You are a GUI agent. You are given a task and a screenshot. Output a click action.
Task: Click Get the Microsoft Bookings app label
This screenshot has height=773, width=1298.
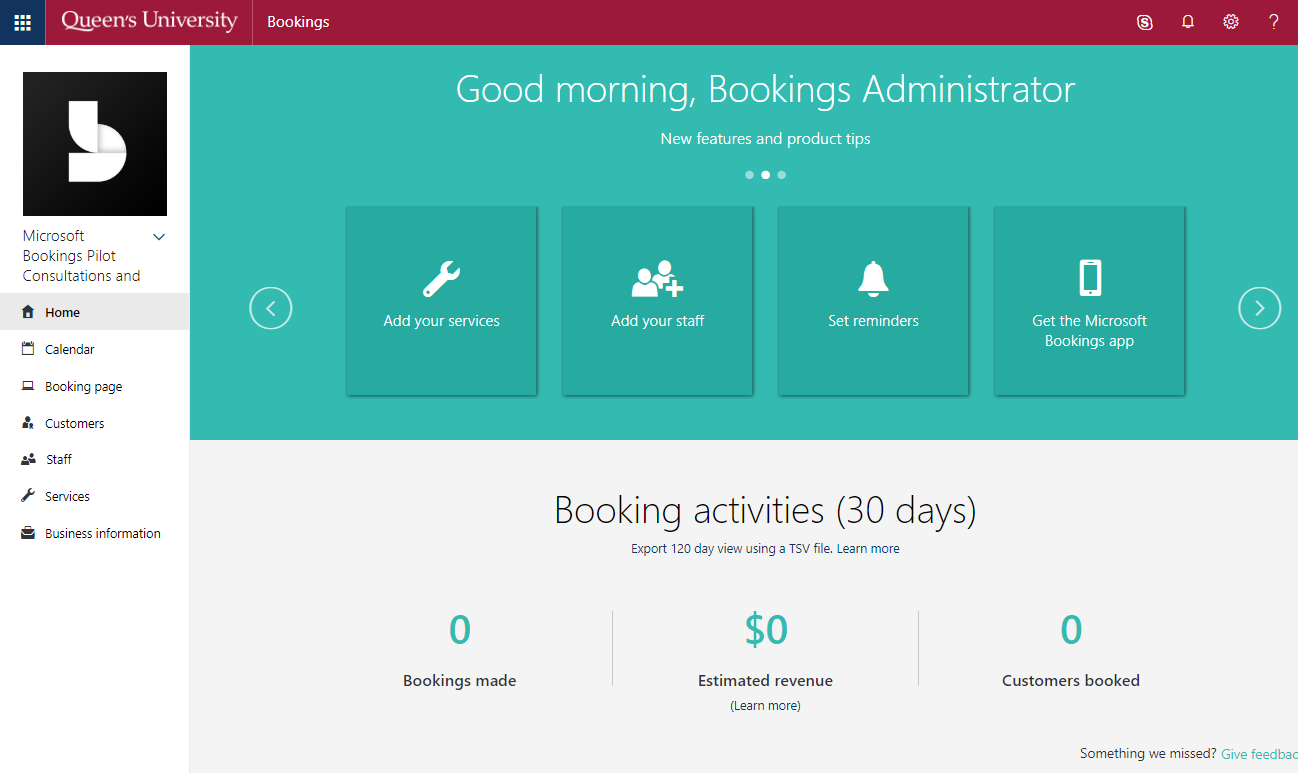click(1089, 331)
